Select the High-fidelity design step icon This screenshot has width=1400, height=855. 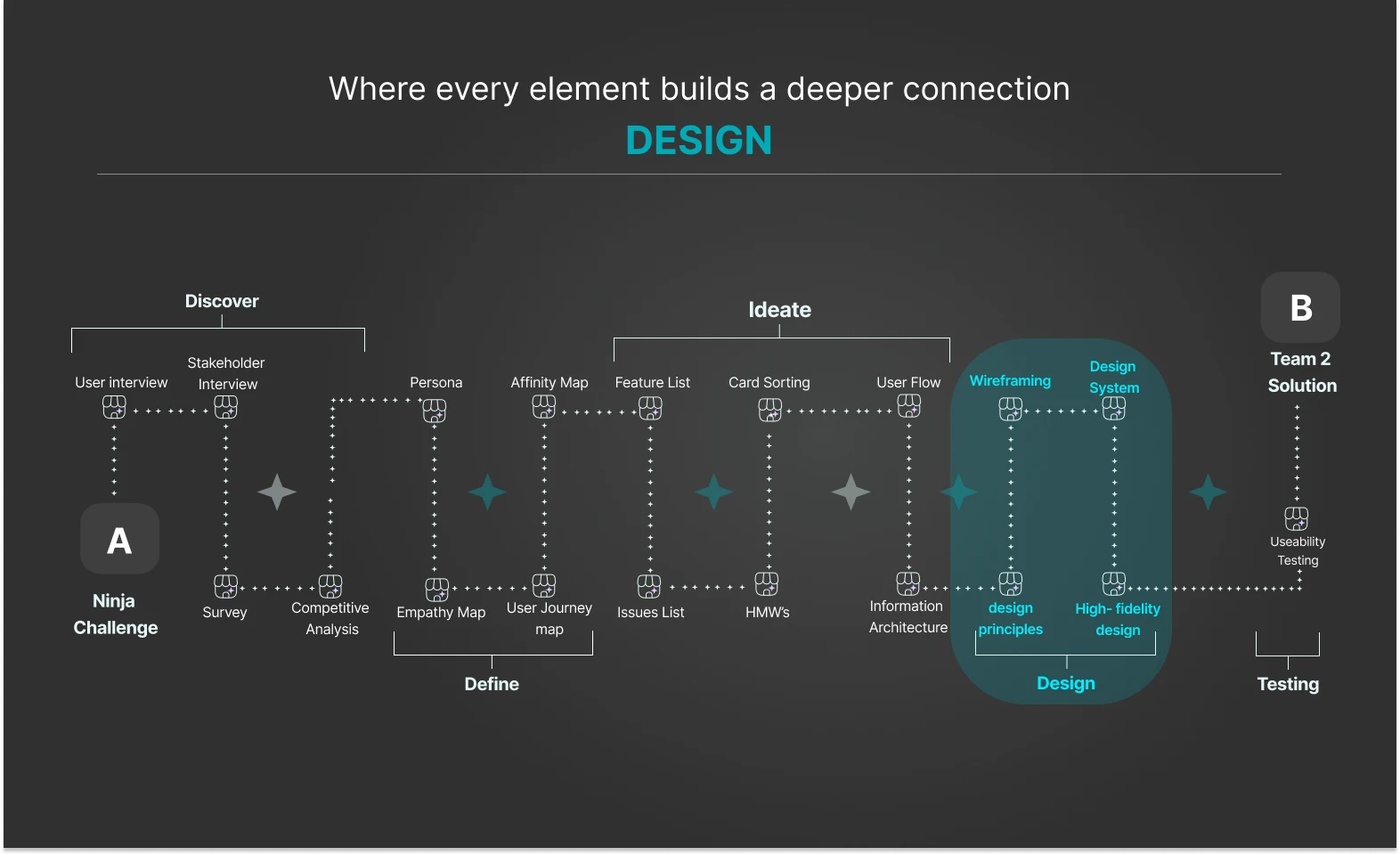click(x=1114, y=583)
